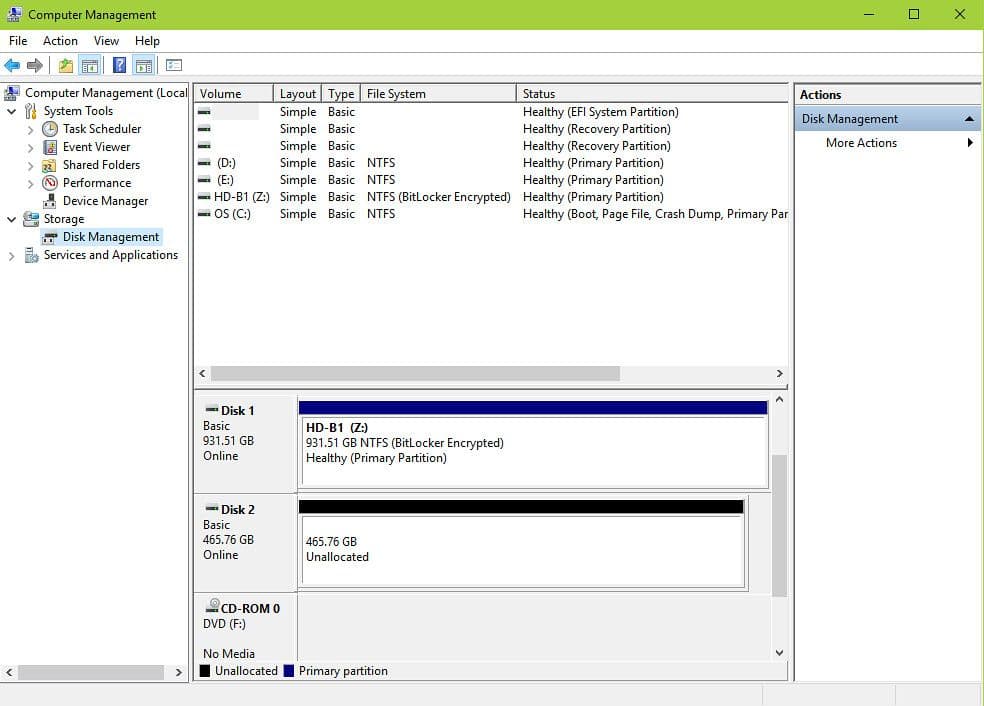This screenshot has height=706, width=984.
Task: Click the drive icon beside (E:) volume
Action: (204, 180)
